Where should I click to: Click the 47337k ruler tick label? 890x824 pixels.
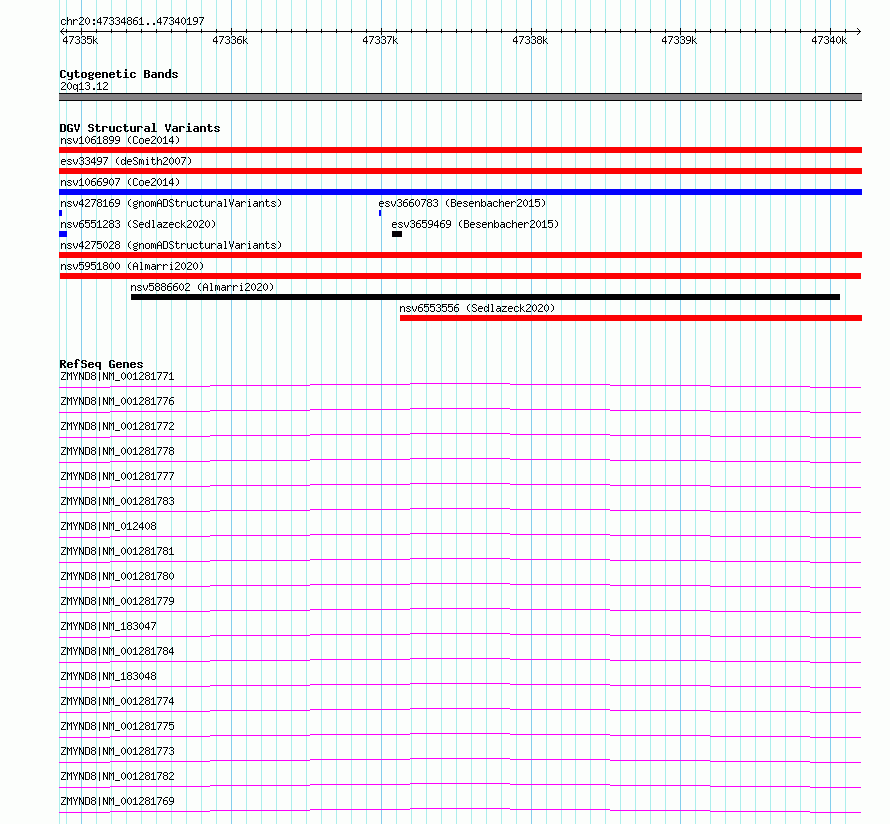pyautogui.click(x=380, y=40)
